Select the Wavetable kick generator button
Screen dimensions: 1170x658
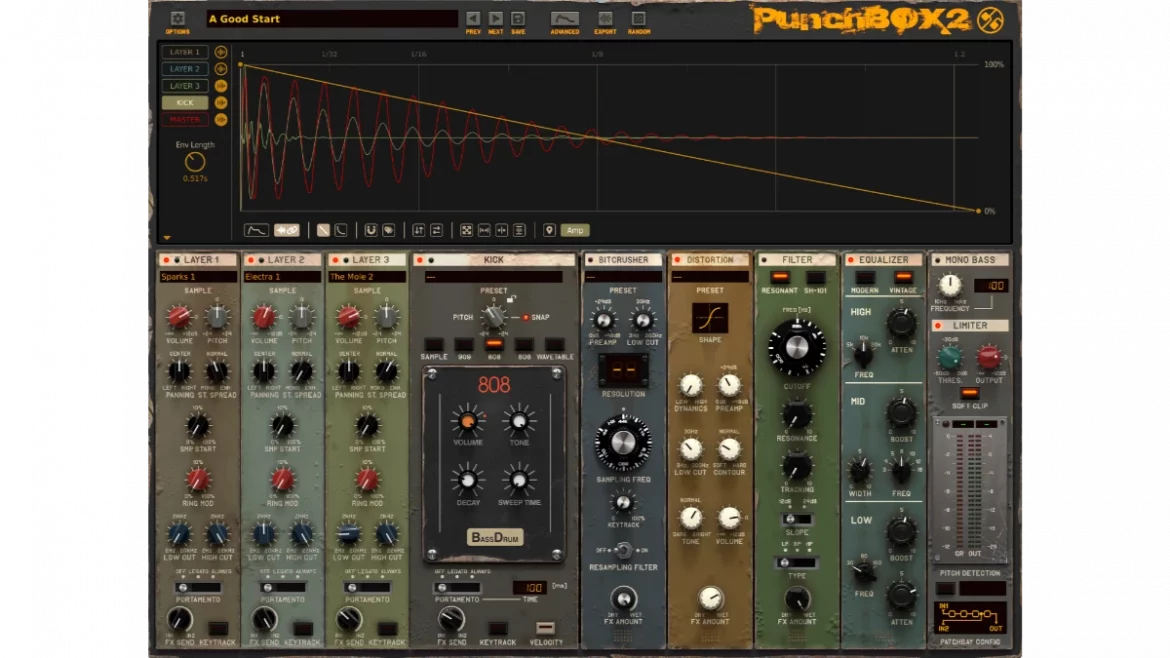coord(554,344)
